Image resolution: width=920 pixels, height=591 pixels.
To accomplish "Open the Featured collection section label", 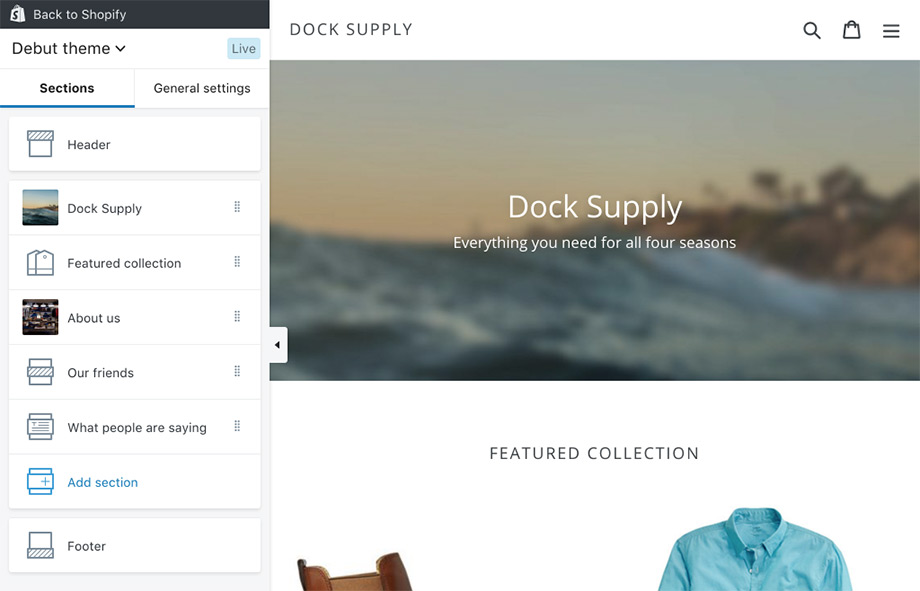I will [x=124, y=263].
